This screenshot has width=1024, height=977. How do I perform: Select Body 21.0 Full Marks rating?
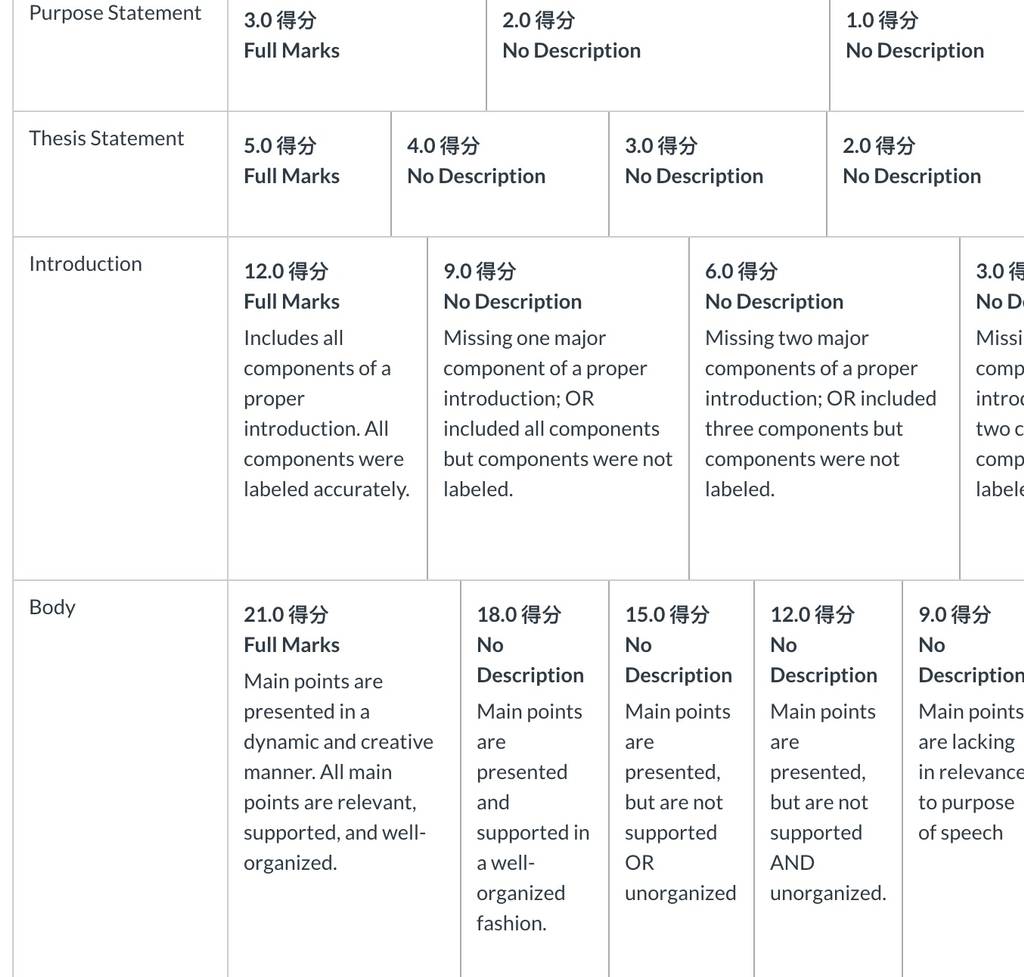coord(344,778)
